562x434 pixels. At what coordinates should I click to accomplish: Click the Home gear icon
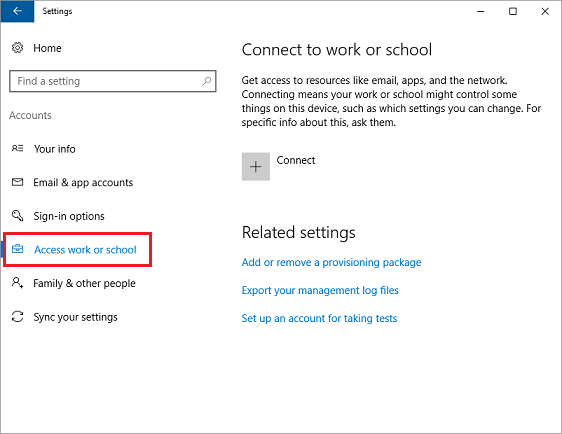[17, 48]
